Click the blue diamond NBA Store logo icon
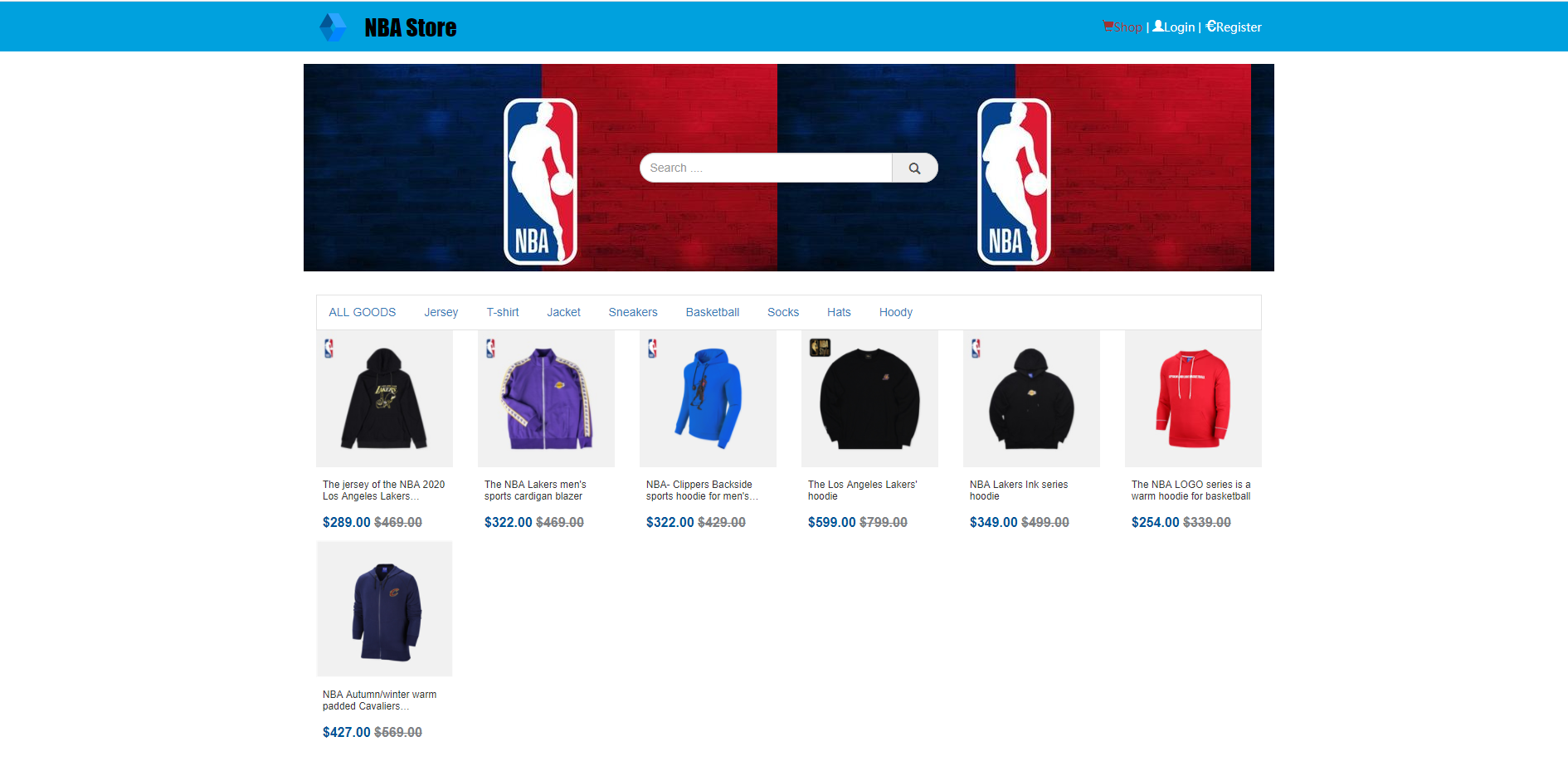Screen dimensions: 1568x766 [x=334, y=27]
